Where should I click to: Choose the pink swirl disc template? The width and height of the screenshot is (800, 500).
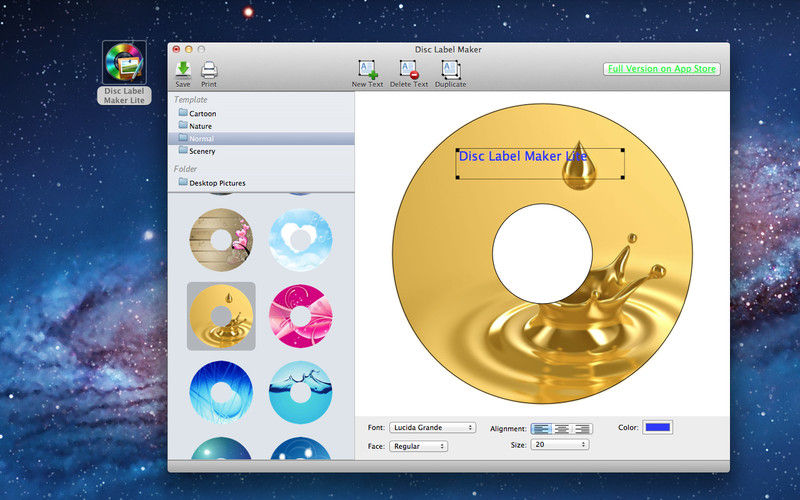[x=301, y=316]
